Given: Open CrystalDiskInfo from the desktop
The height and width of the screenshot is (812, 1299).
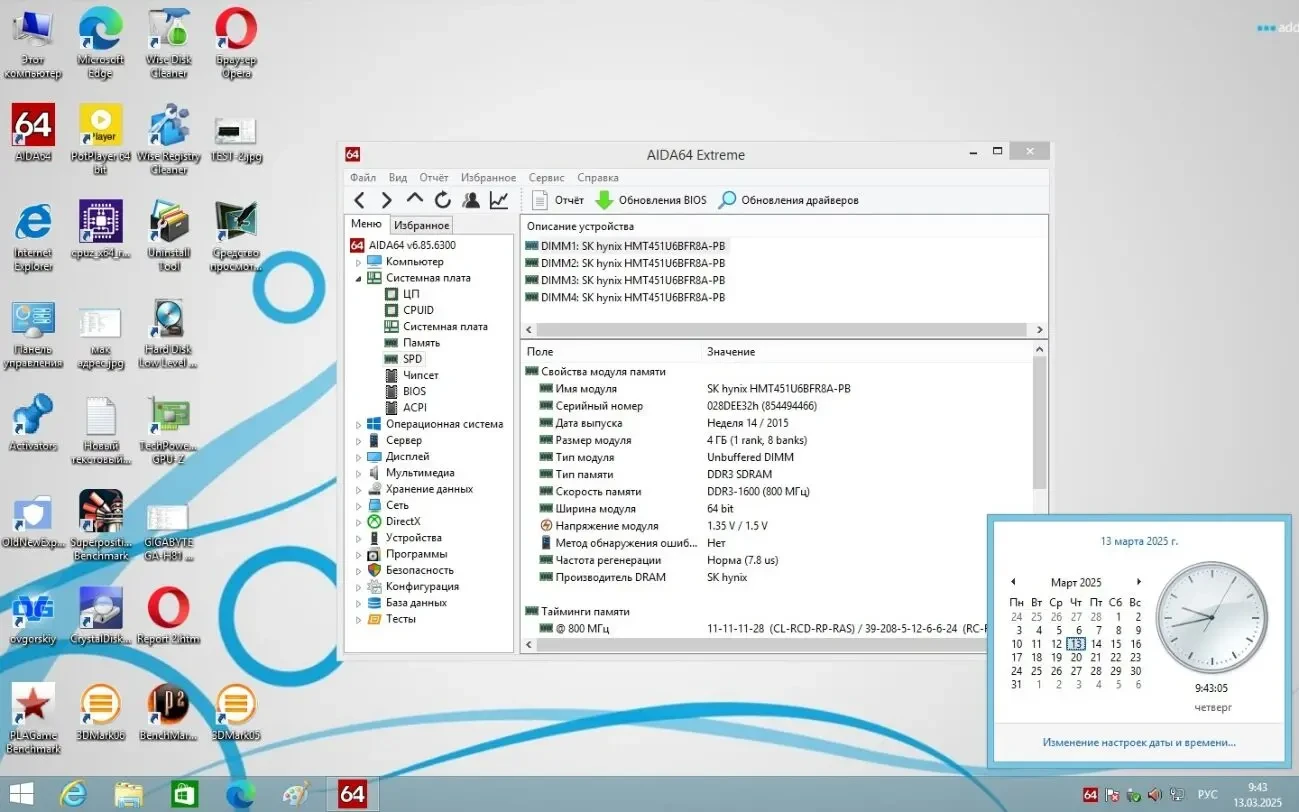Looking at the screenshot, I should tap(100, 610).
